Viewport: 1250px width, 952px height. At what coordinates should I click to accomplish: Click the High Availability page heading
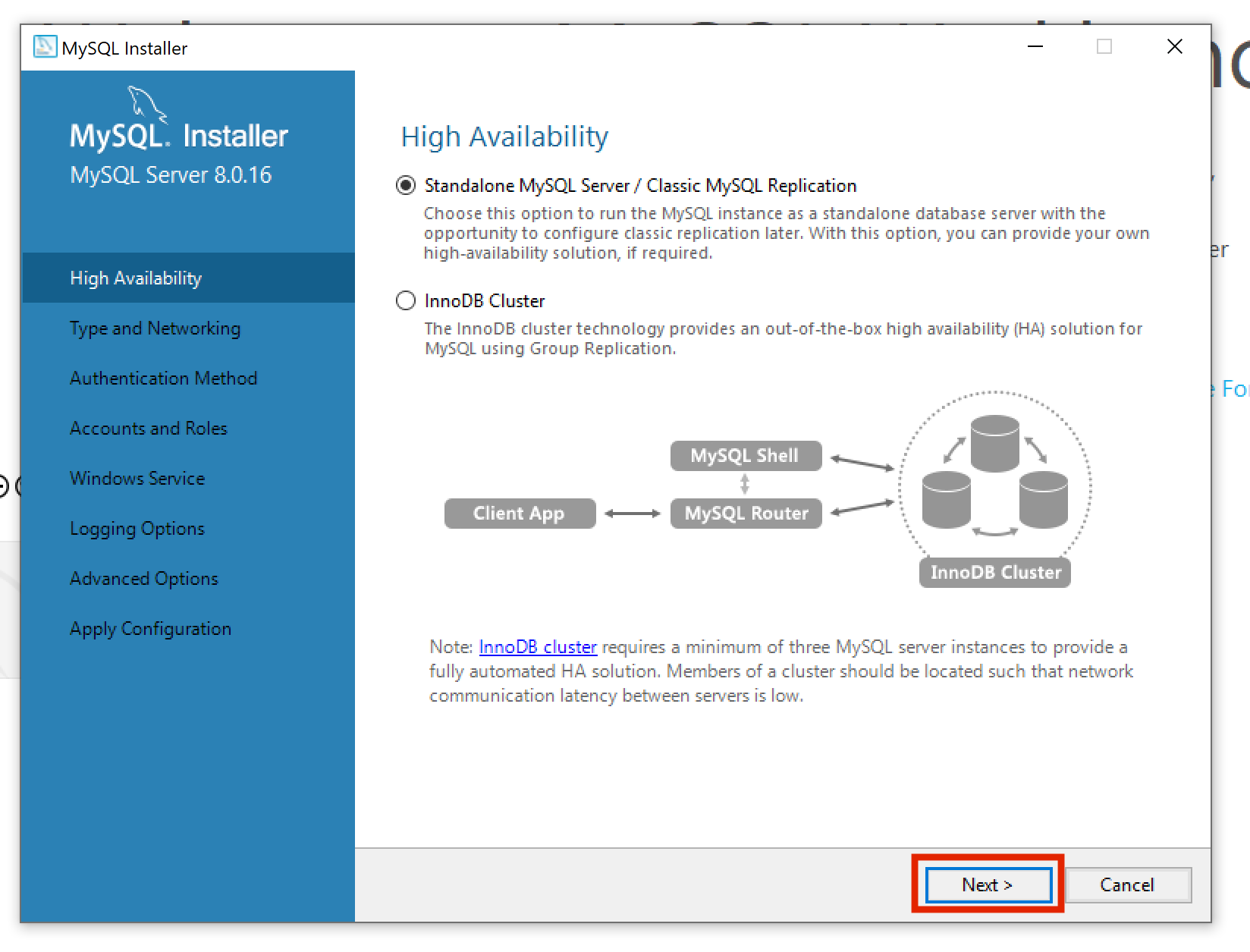tap(504, 137)
